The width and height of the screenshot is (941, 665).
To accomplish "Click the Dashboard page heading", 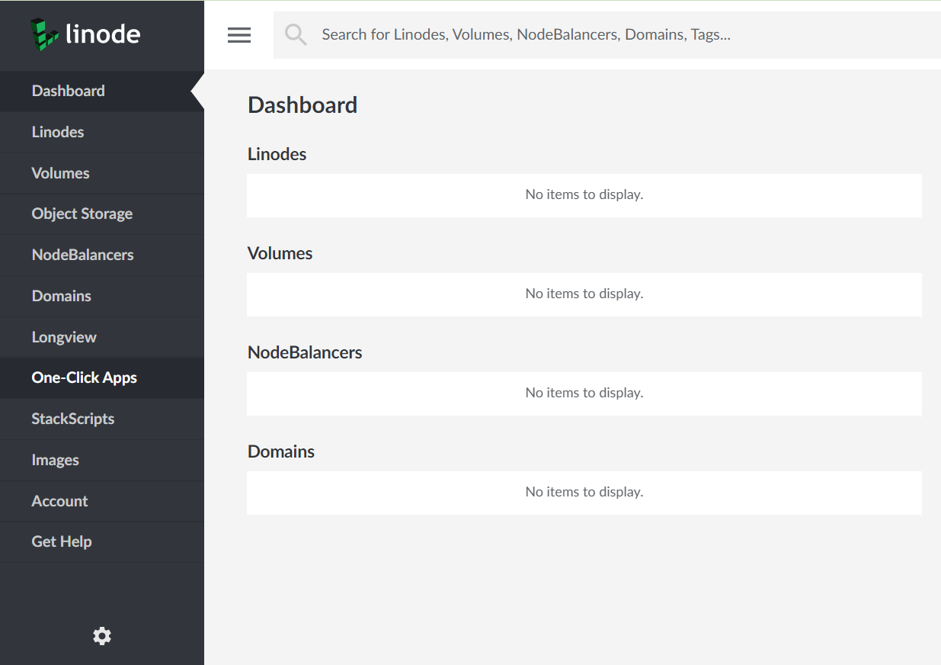I will click(302, 106).
